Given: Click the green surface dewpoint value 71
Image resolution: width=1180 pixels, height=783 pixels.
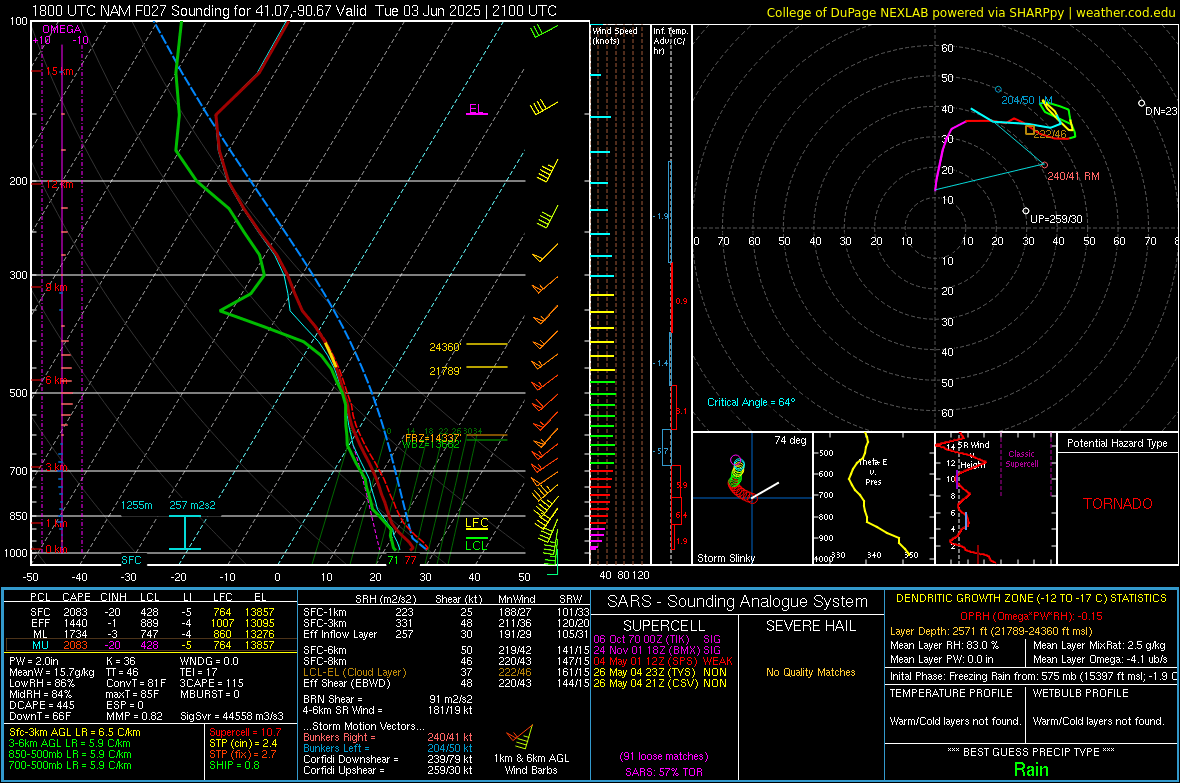Looking at the screenshot, I should coord(393,560).
